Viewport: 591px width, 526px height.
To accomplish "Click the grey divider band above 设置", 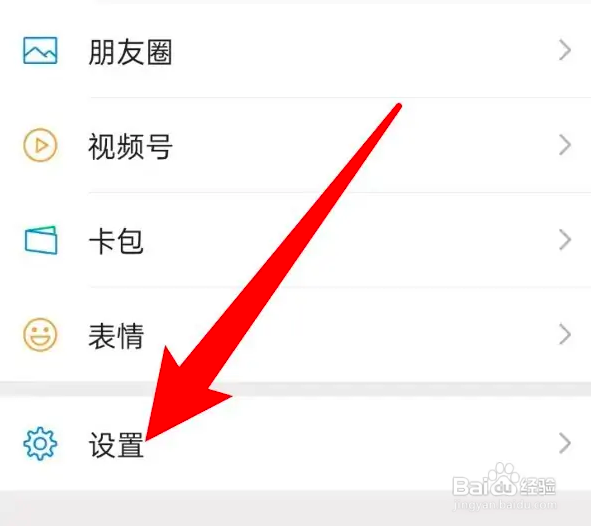I will click(x=296, y=389).
